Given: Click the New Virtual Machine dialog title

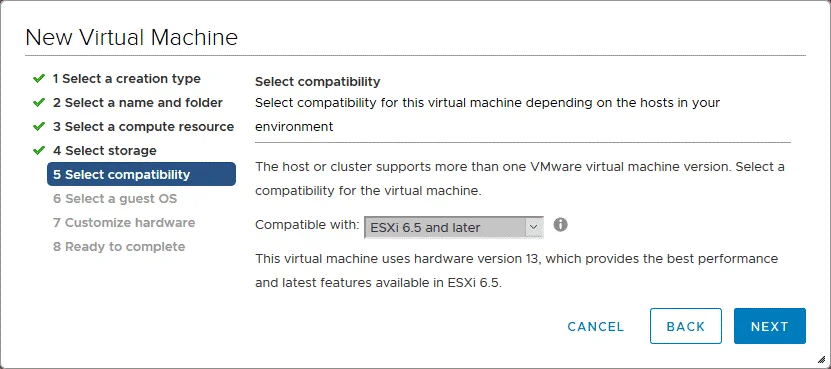Looking at the screenshot, I should click(131, 38).
